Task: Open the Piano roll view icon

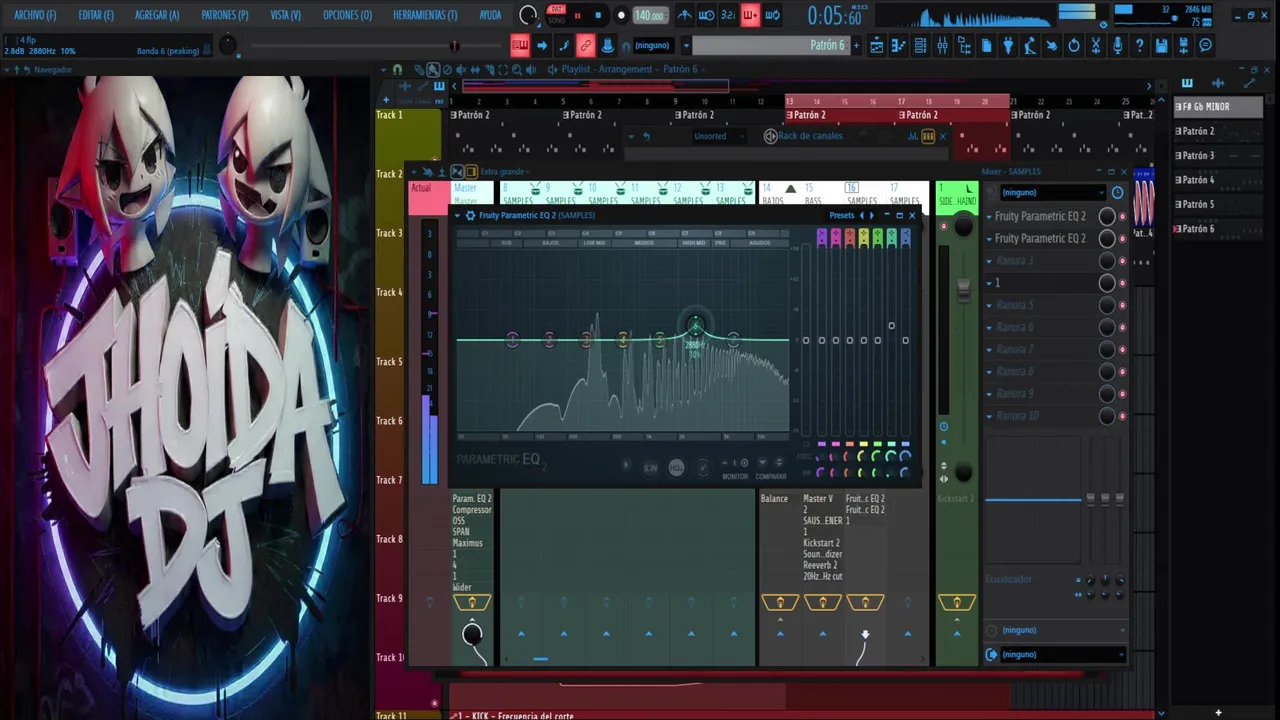Action: 898,45
